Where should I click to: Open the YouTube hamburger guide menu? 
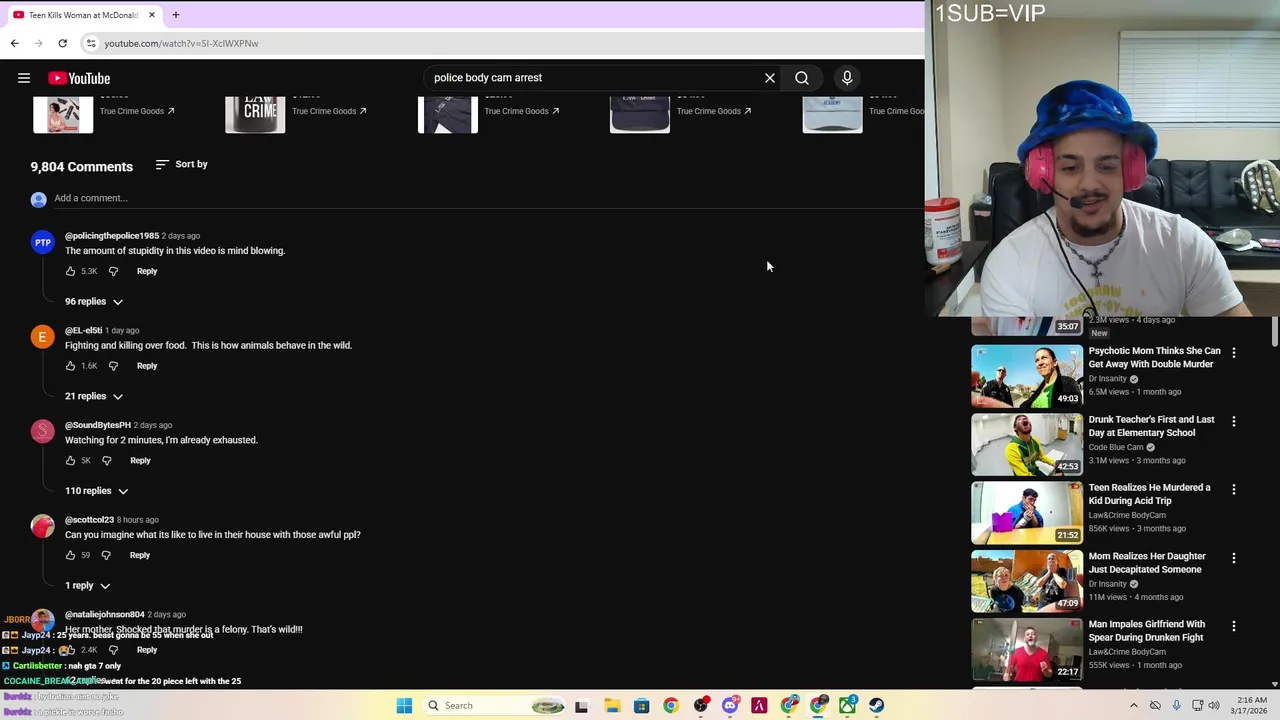point(24,78)
